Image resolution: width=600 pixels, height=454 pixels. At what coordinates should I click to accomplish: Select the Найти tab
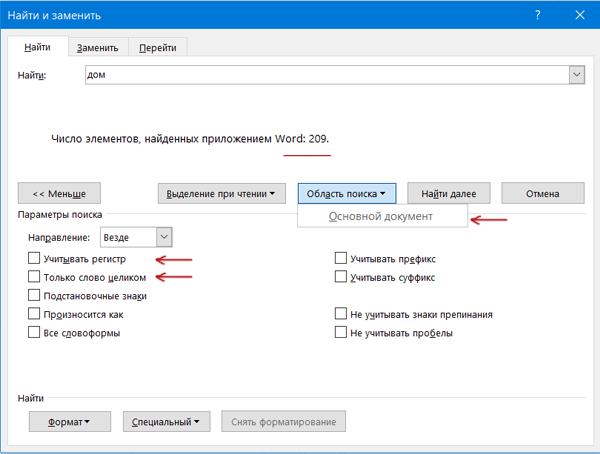coord(38,47)
